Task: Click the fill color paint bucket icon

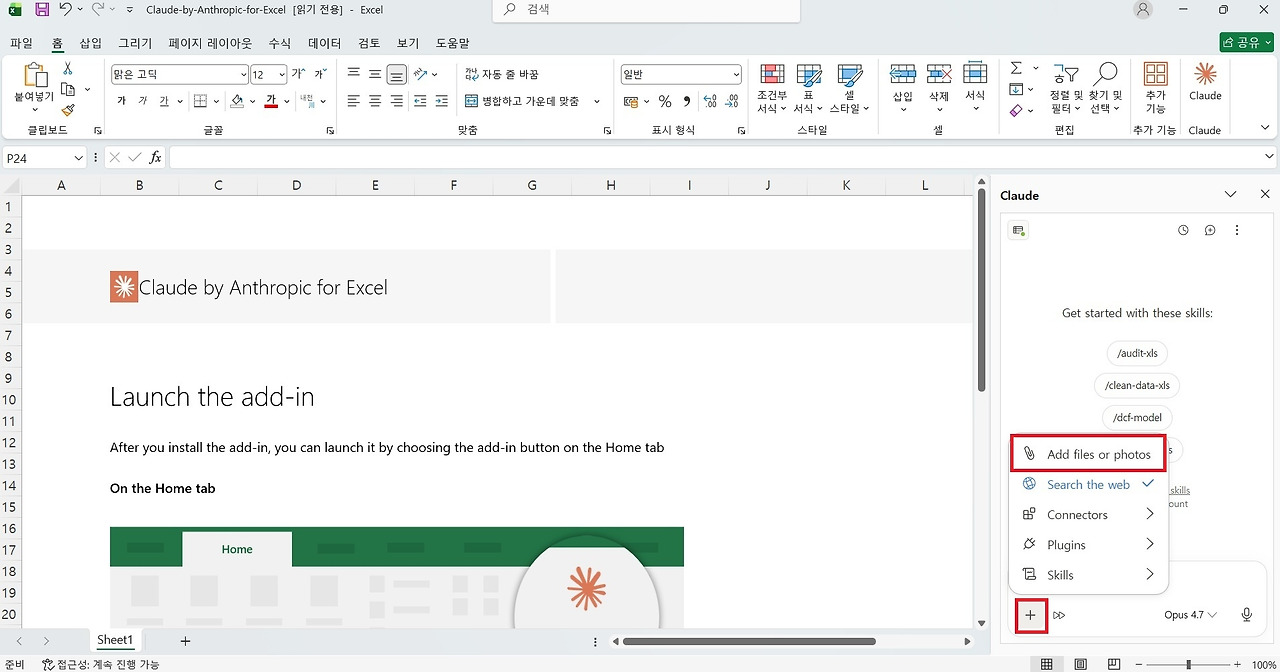Action: point(237,101)
